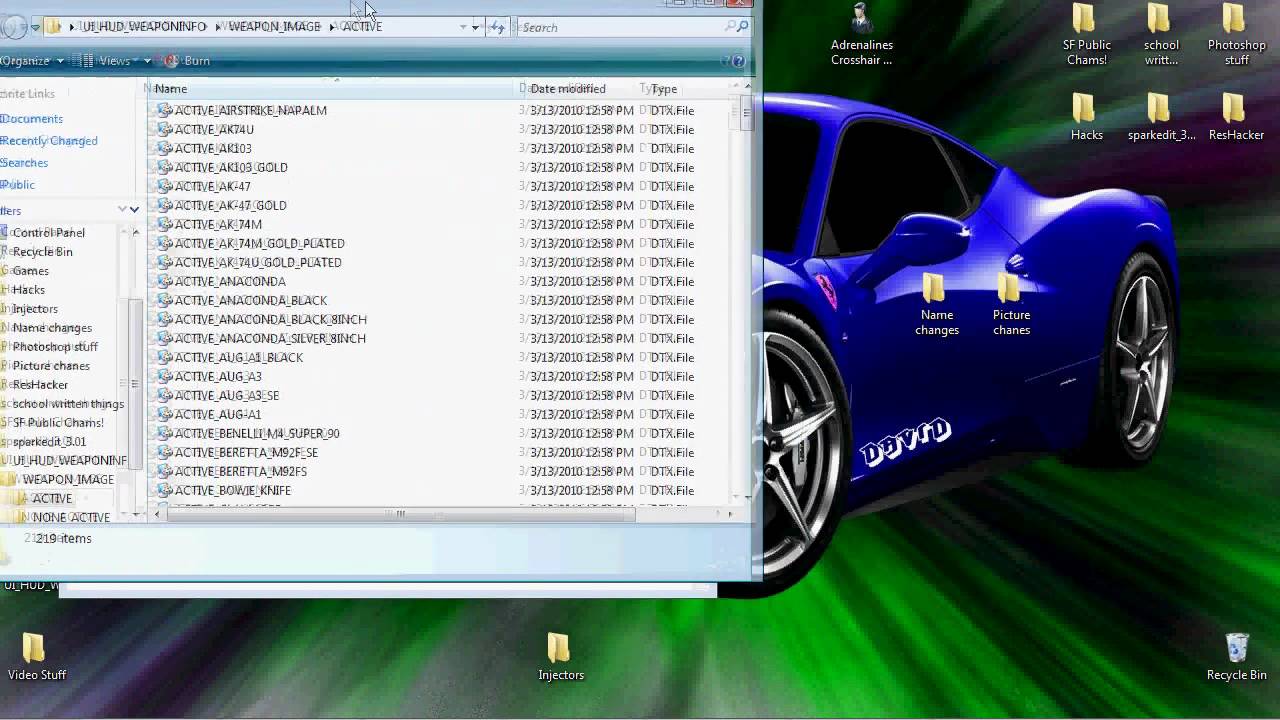Screen dimensions: 1280x720
Task: Go to WEAPON_IMAGE breadcrumb
Action: pos(275,27)
